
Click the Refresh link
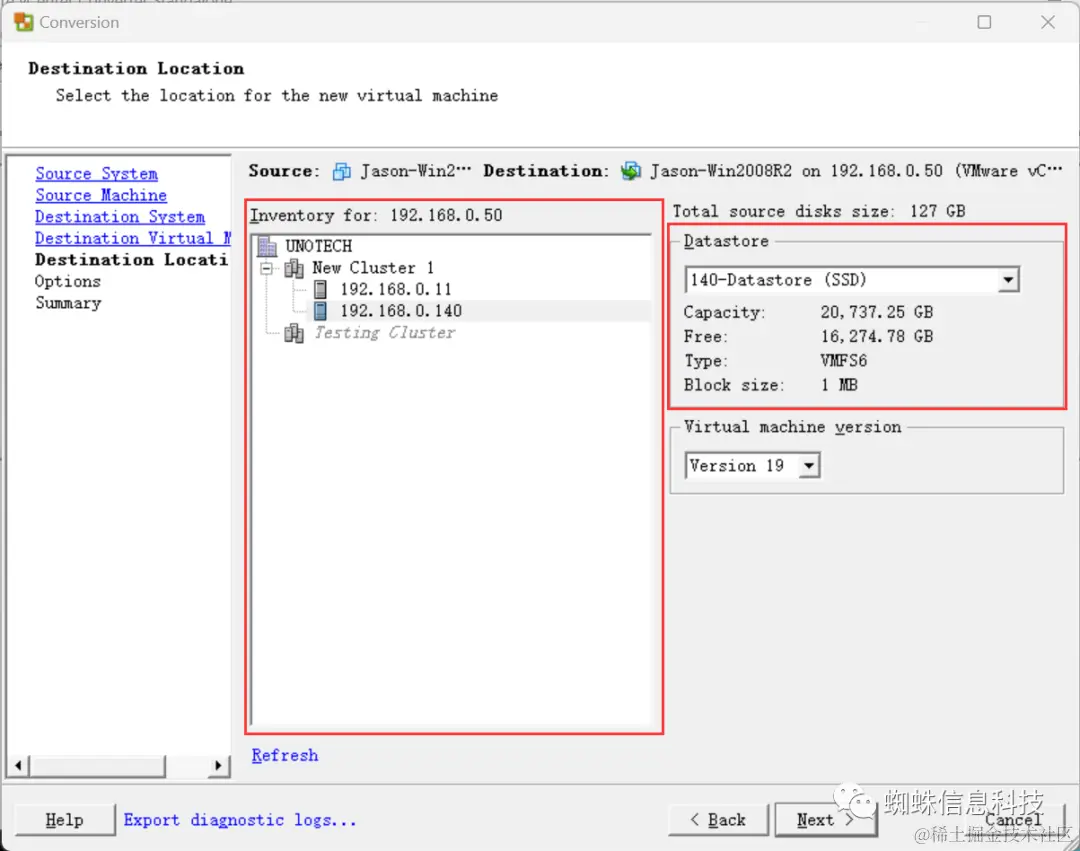(x=284, y=755)
